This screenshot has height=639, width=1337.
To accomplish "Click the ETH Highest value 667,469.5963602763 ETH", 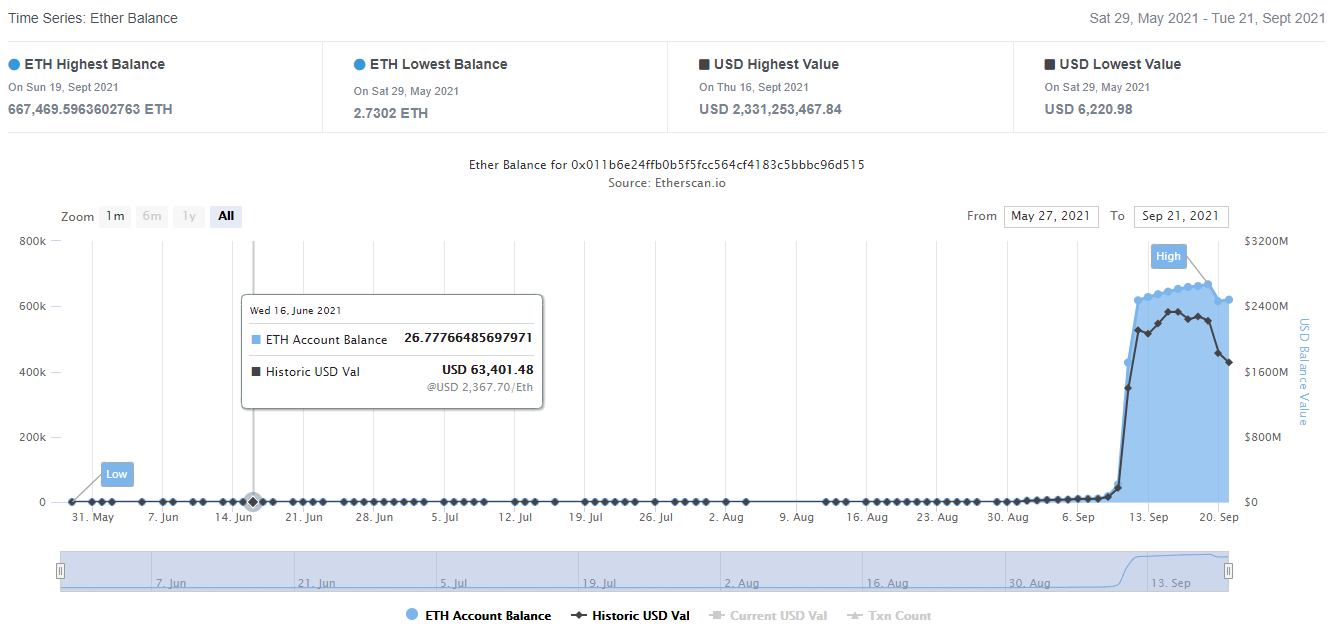I will pos(90,109).
